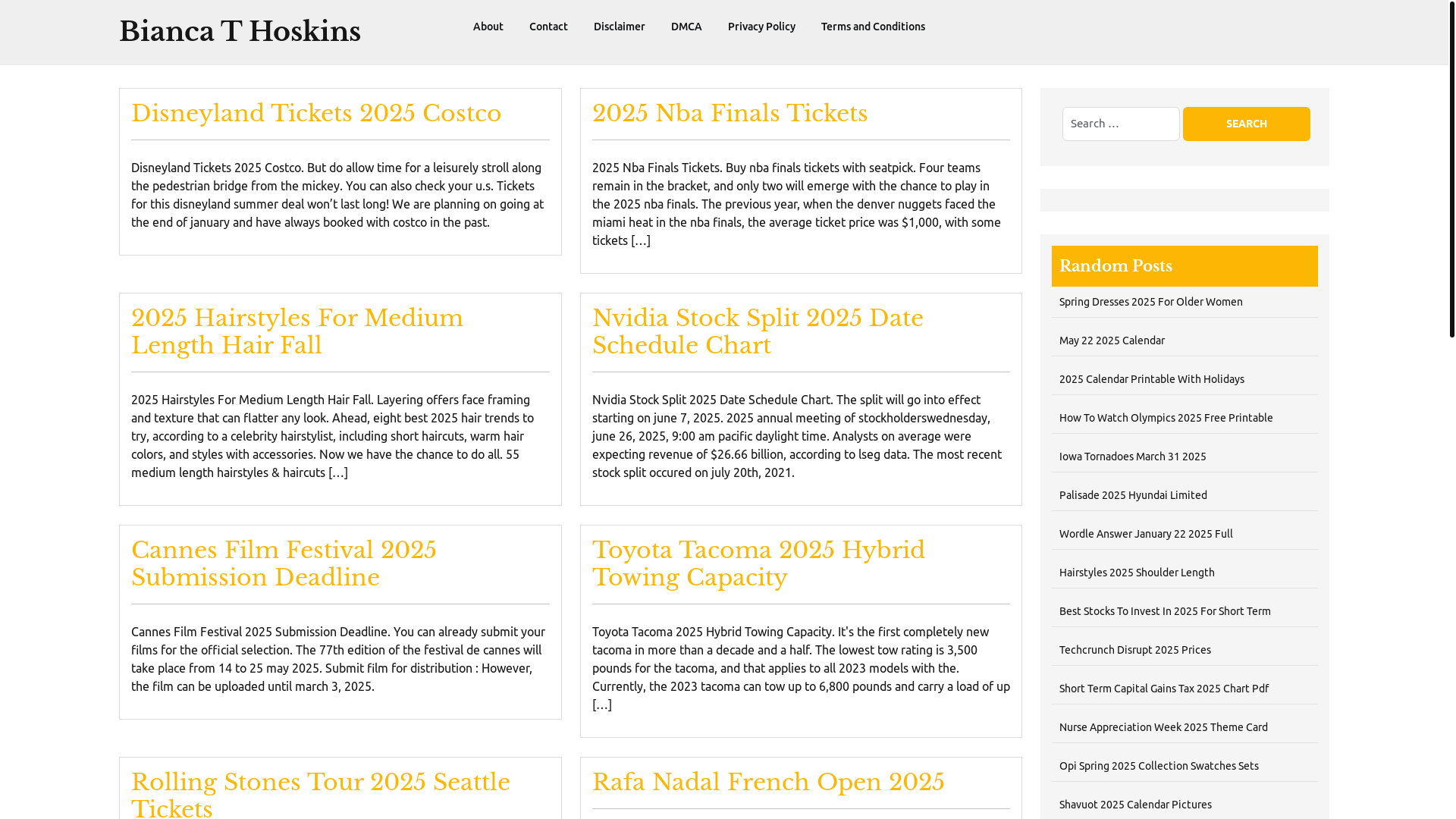1456x819 pixels.
Task: Open Opi Spring 2025 Collection Swatches Sets
Action: [x=1159, y=766]
